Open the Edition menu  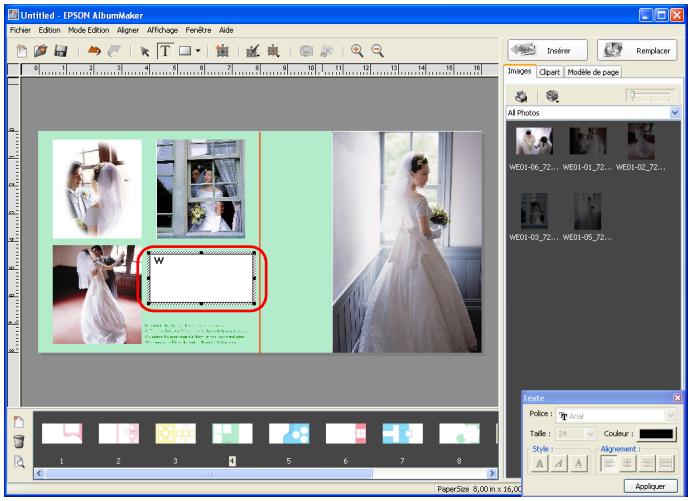click(49, 30)
